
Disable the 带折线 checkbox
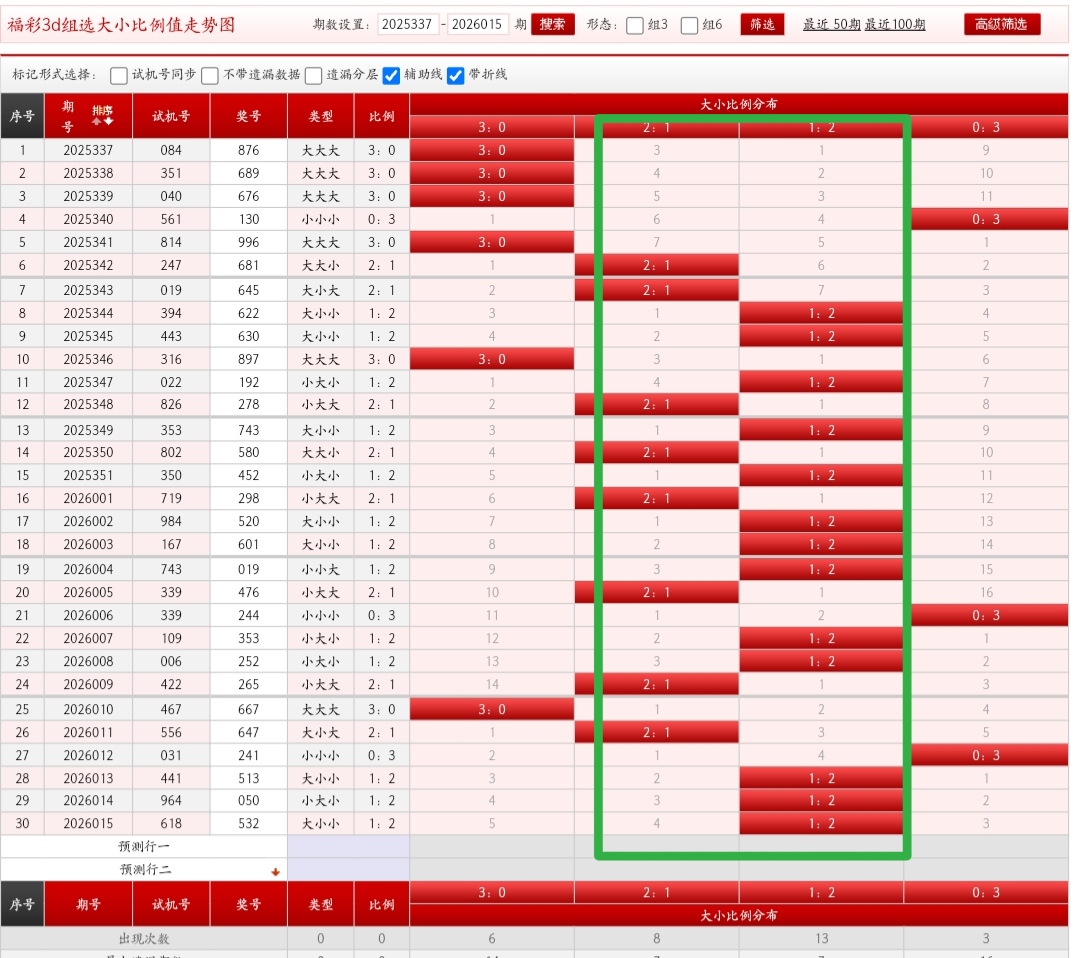pyautogui.click(x=456, y=75)
